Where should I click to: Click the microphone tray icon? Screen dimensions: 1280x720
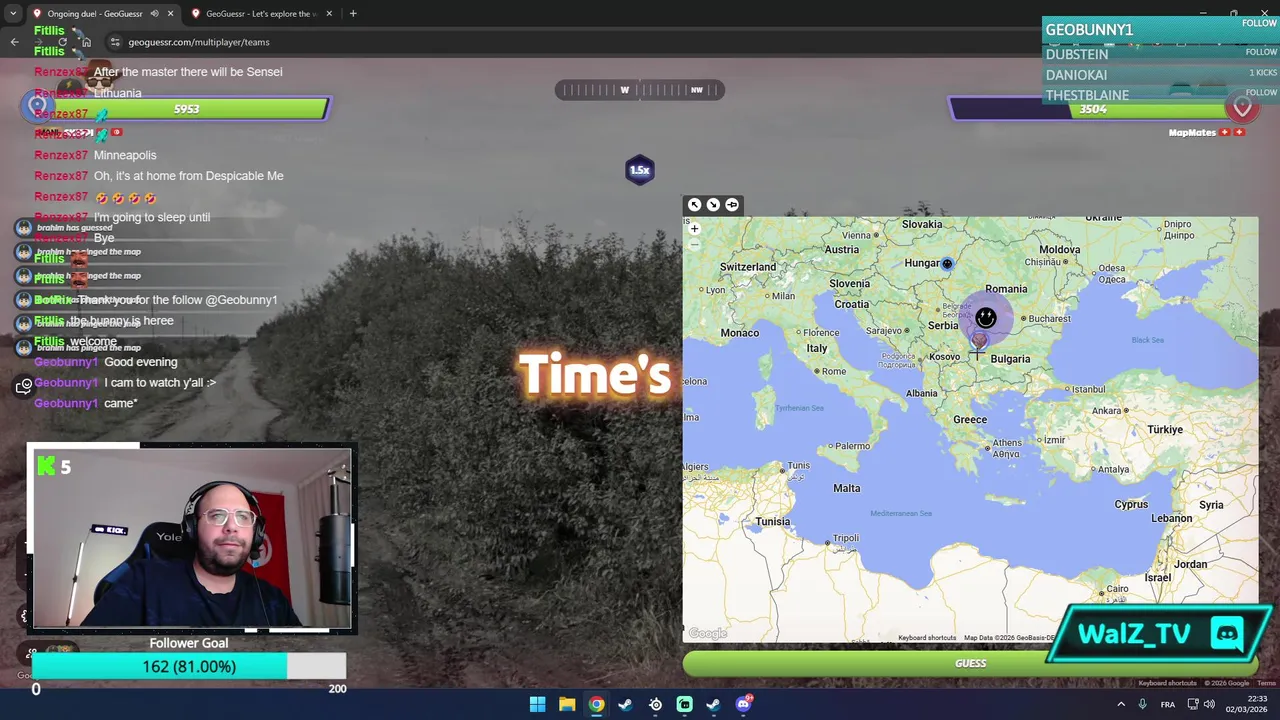coord(1142,704)
